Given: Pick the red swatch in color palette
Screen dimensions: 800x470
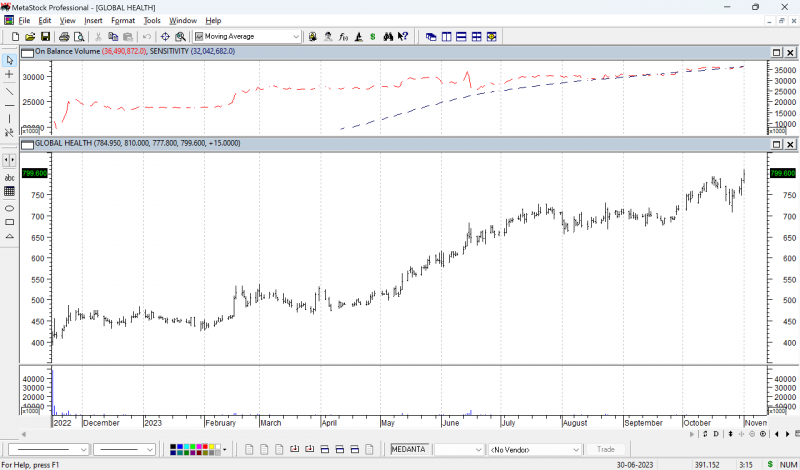Looking at the screenshot, I should 207,447.
